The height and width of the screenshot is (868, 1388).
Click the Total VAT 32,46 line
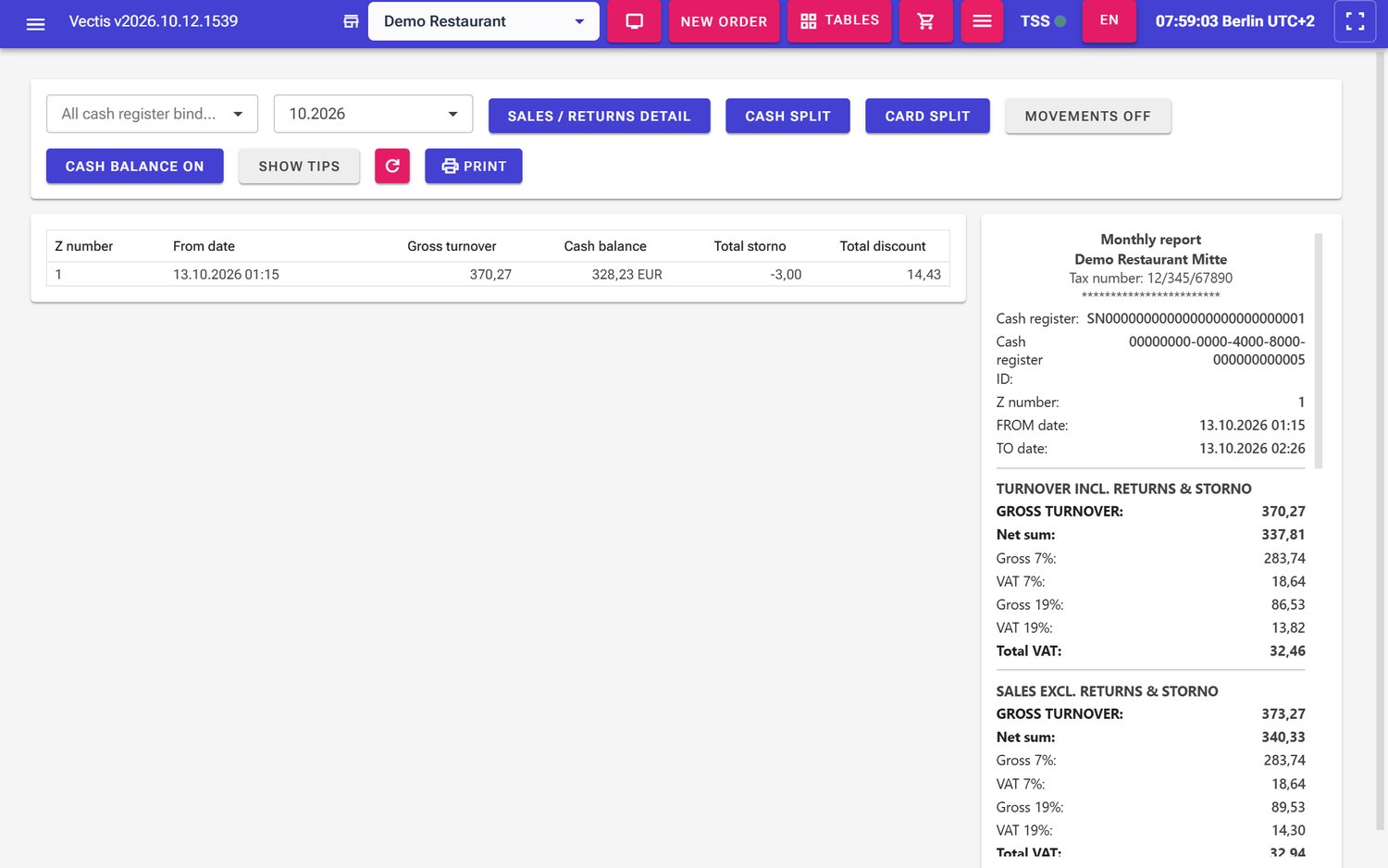(x=1150, y=651)
